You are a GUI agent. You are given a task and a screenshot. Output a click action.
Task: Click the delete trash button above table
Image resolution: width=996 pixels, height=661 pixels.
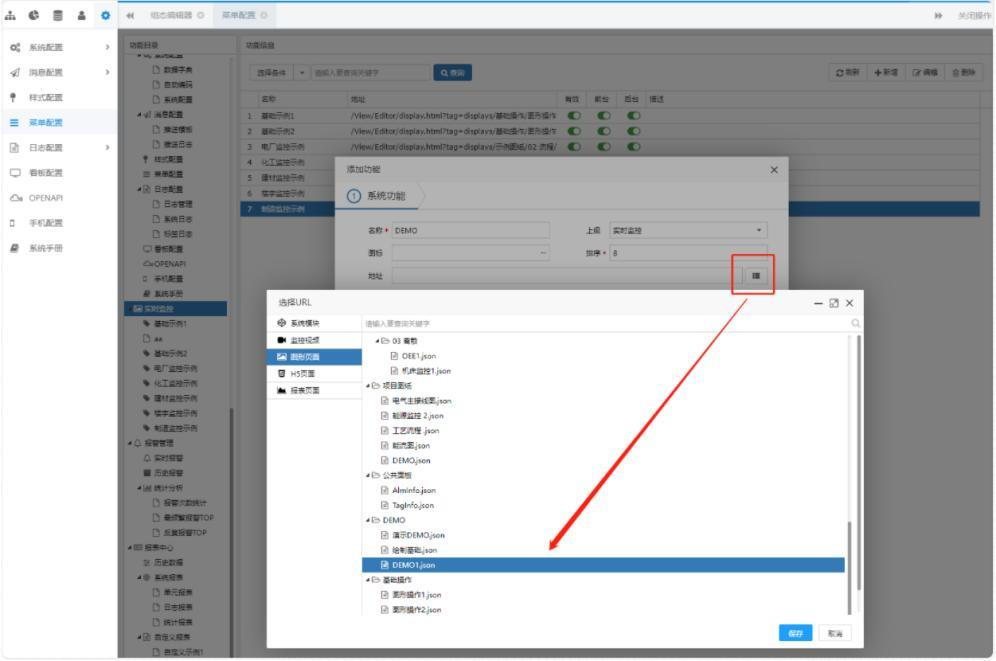(x=964, y=72)
